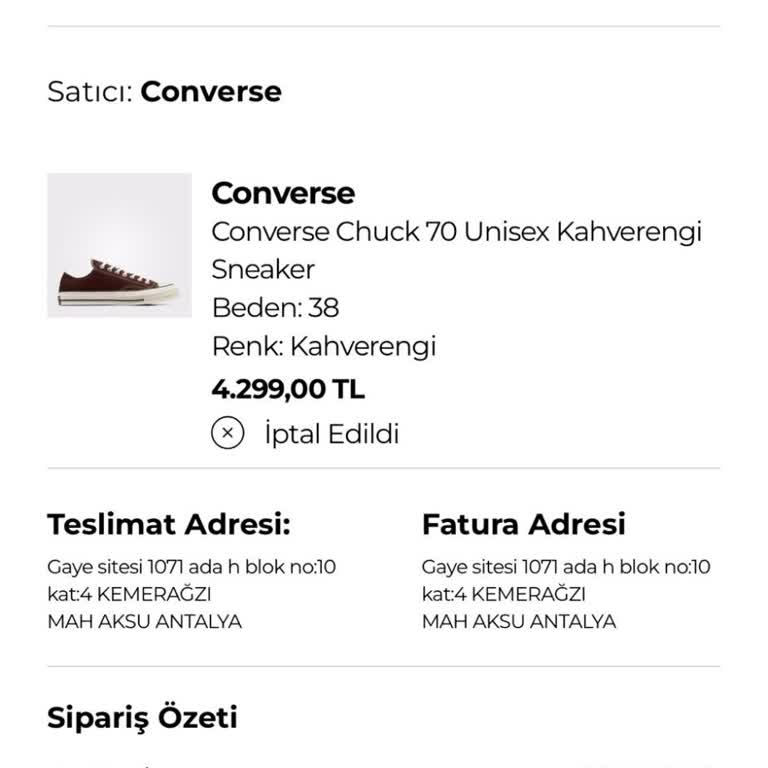Open the Converse seller name link
The height and width of the screenshot is (768, 768).
(211, 92)
